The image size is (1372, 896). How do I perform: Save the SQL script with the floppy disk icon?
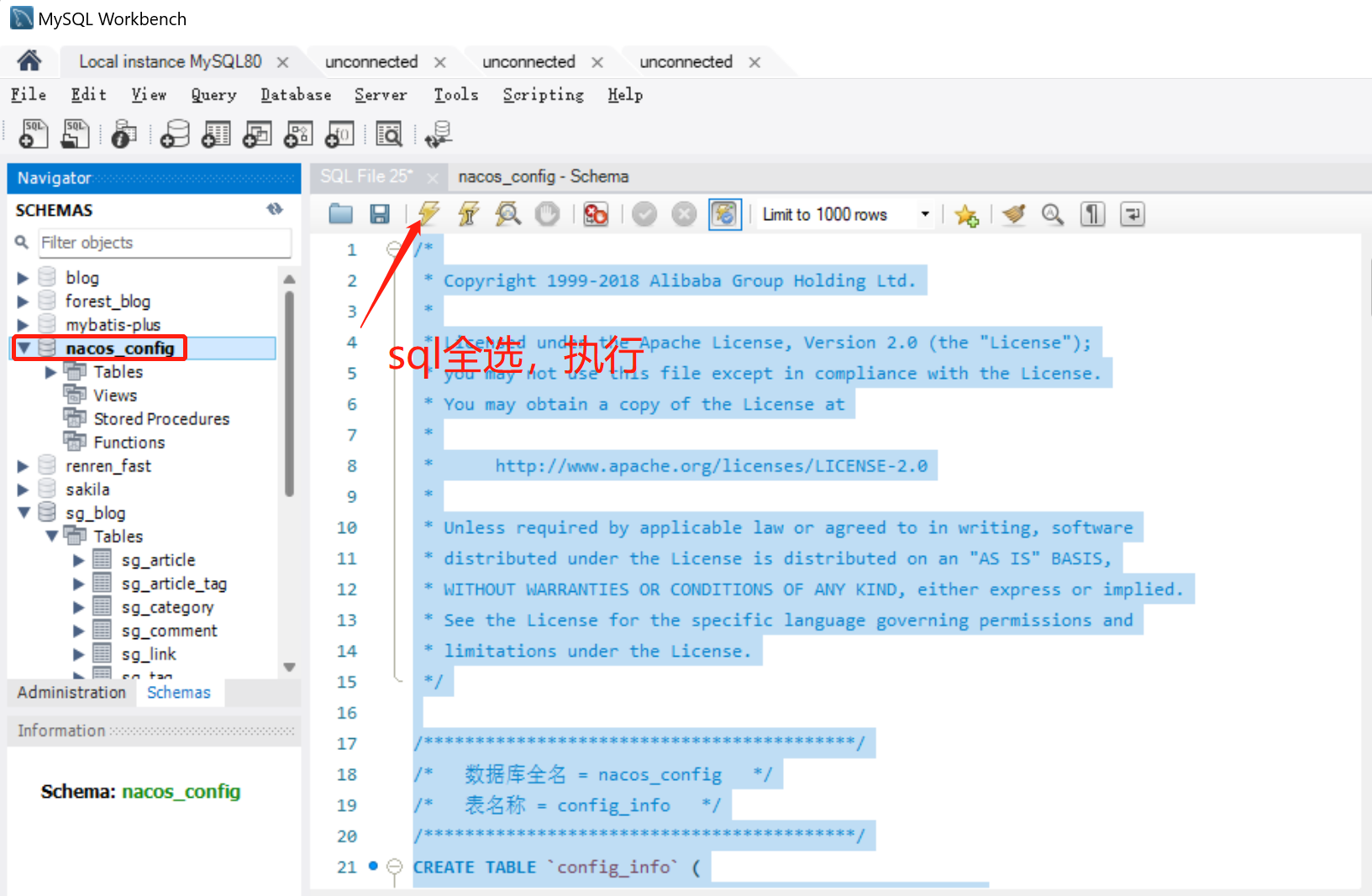(380, 214)
